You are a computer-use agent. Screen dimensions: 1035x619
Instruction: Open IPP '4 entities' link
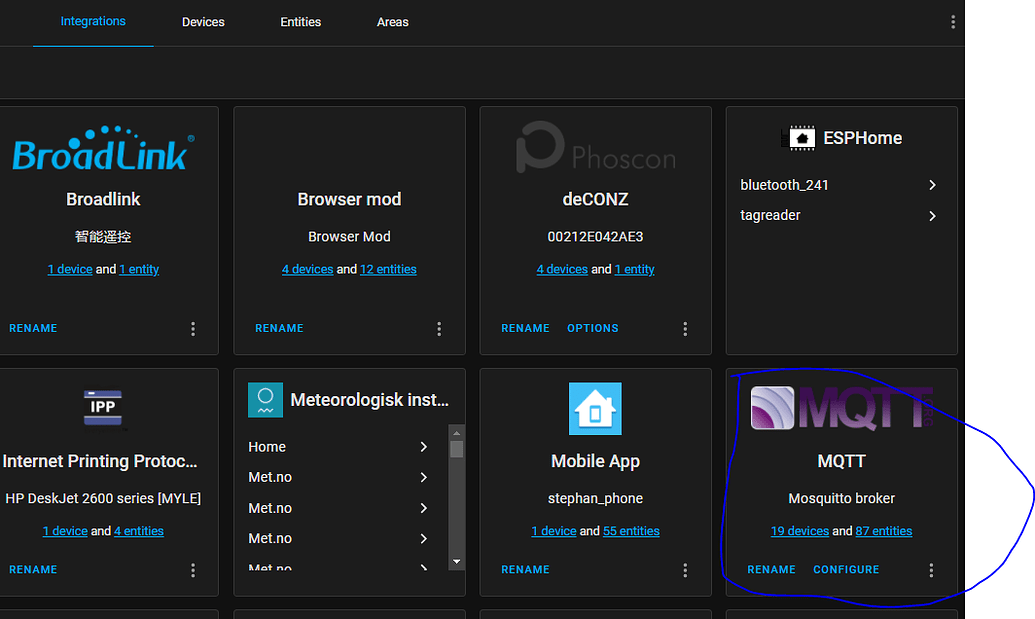139,531
